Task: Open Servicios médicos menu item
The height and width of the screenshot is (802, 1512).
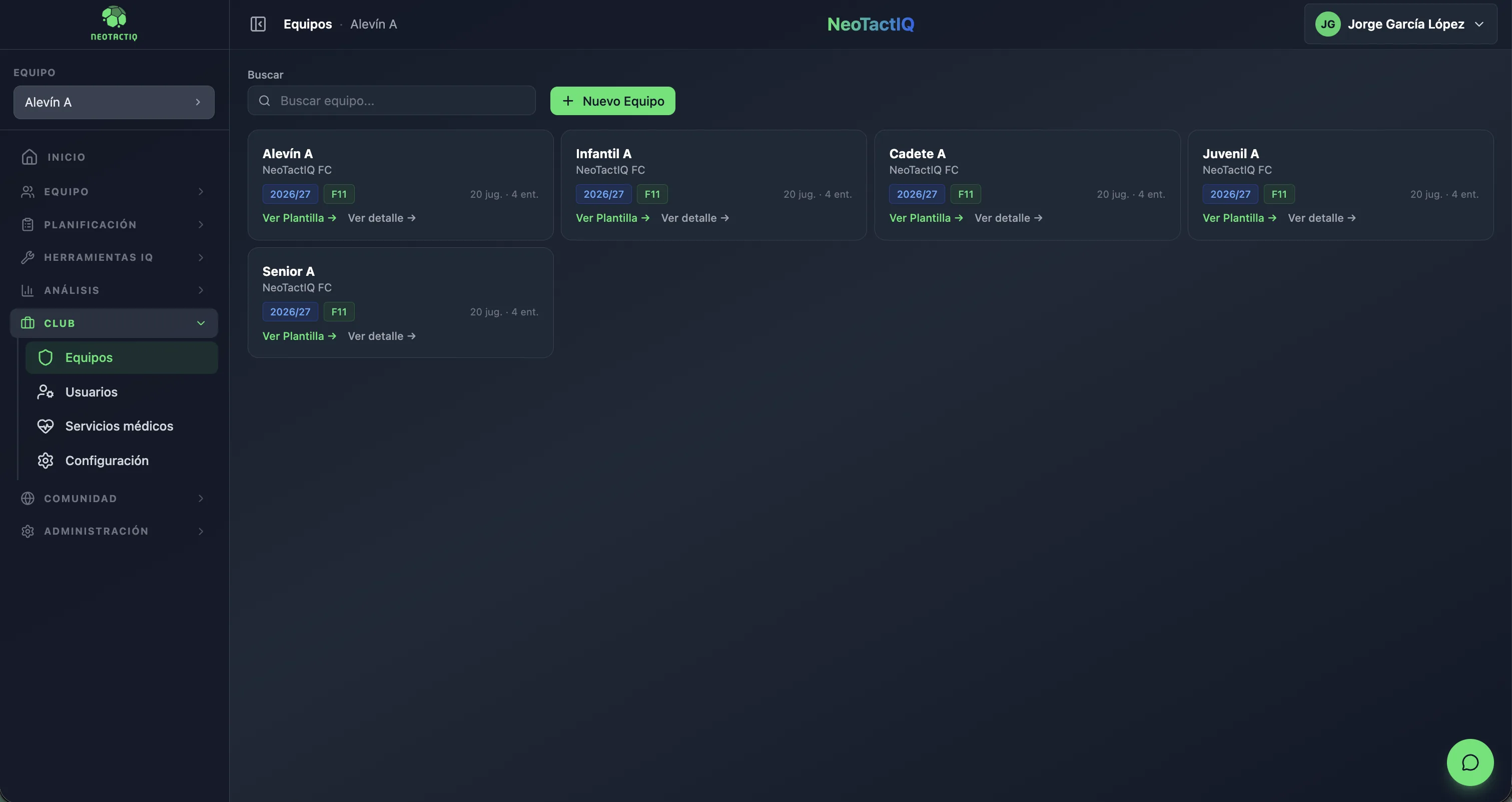Action: point(122,426)
